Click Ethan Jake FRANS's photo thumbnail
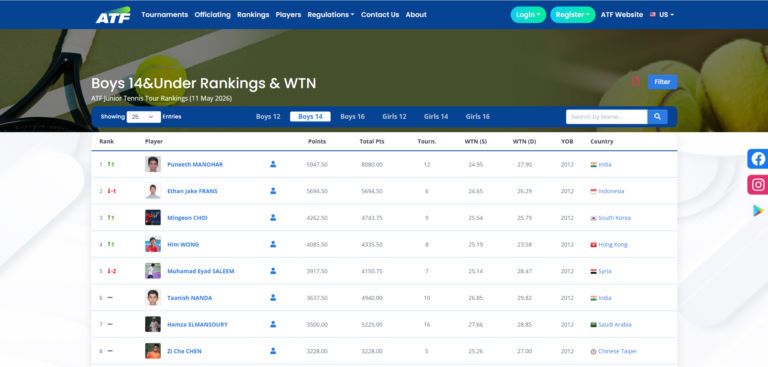This screenshot has width=768, height=367. click(153, 191)
